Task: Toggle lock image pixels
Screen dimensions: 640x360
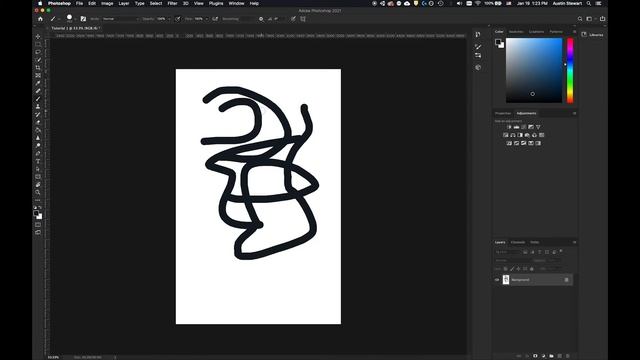Action: (512, 269)
